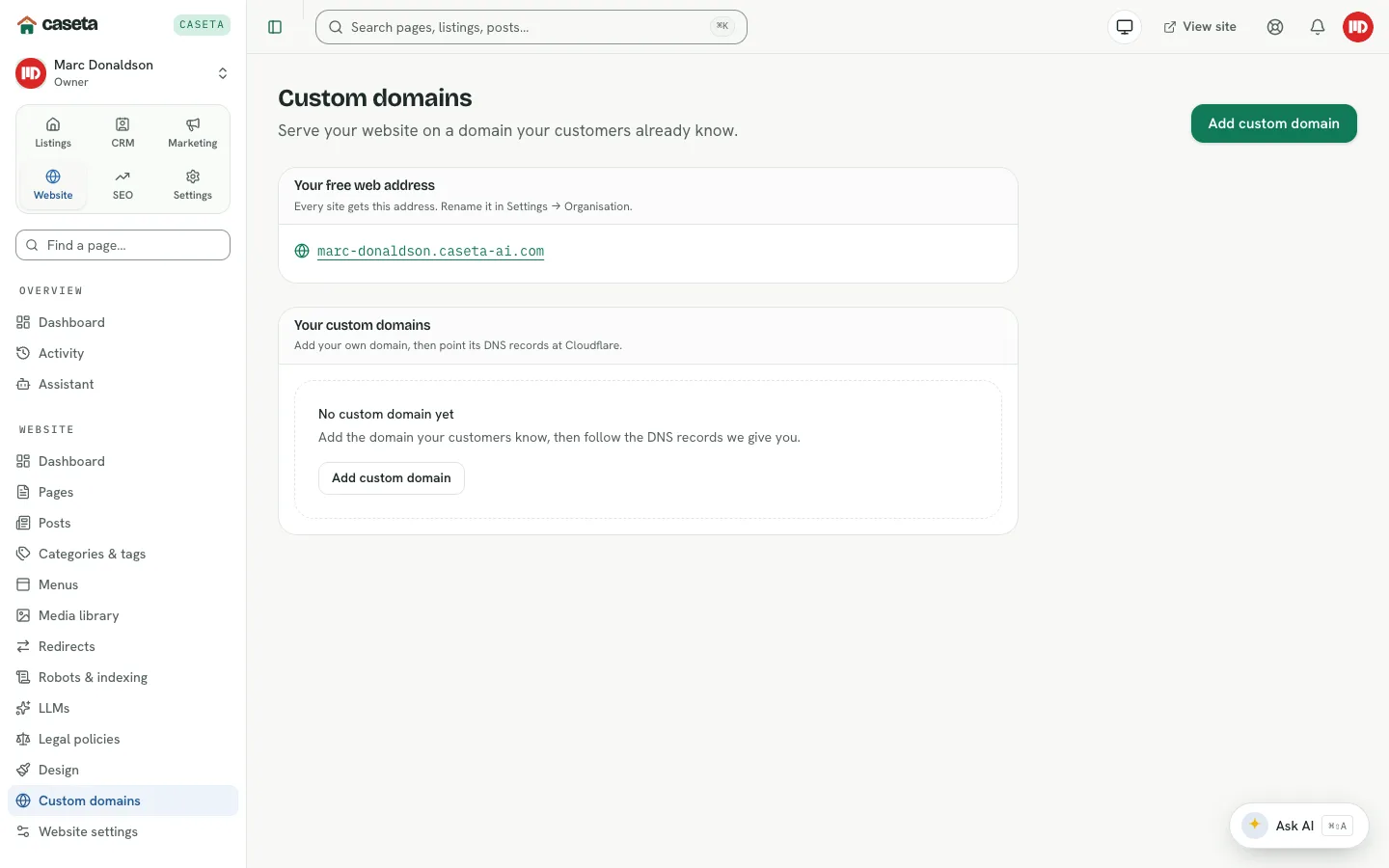The height and width of the screenshot is (868, 1389).
Task: Click the No custom domain yet text
Action: coord(386,414)
